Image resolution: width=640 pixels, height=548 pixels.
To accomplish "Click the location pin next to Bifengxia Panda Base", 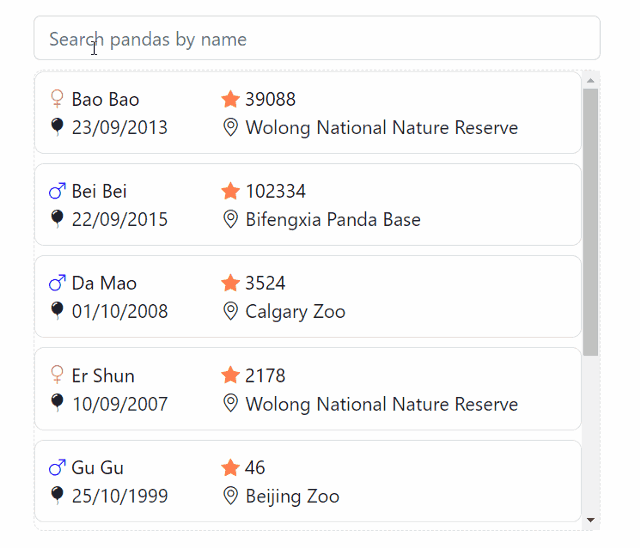I will (x=231, y=220).
